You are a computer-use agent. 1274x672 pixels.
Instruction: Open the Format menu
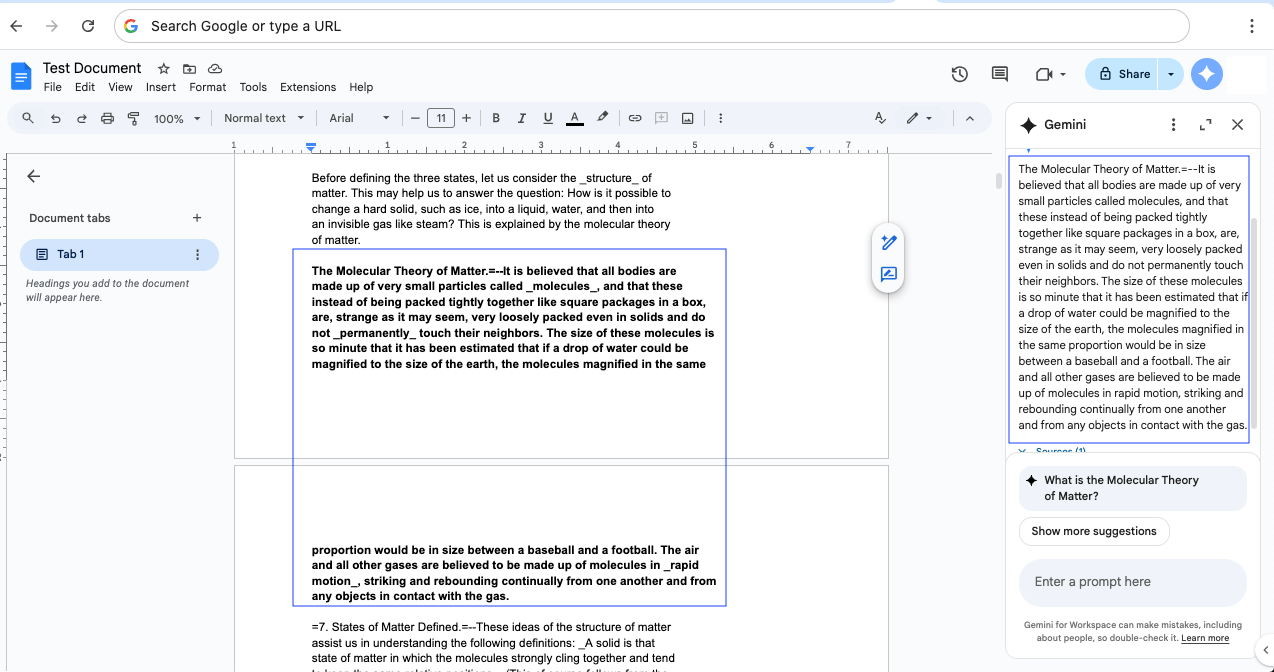pos(208,87)
